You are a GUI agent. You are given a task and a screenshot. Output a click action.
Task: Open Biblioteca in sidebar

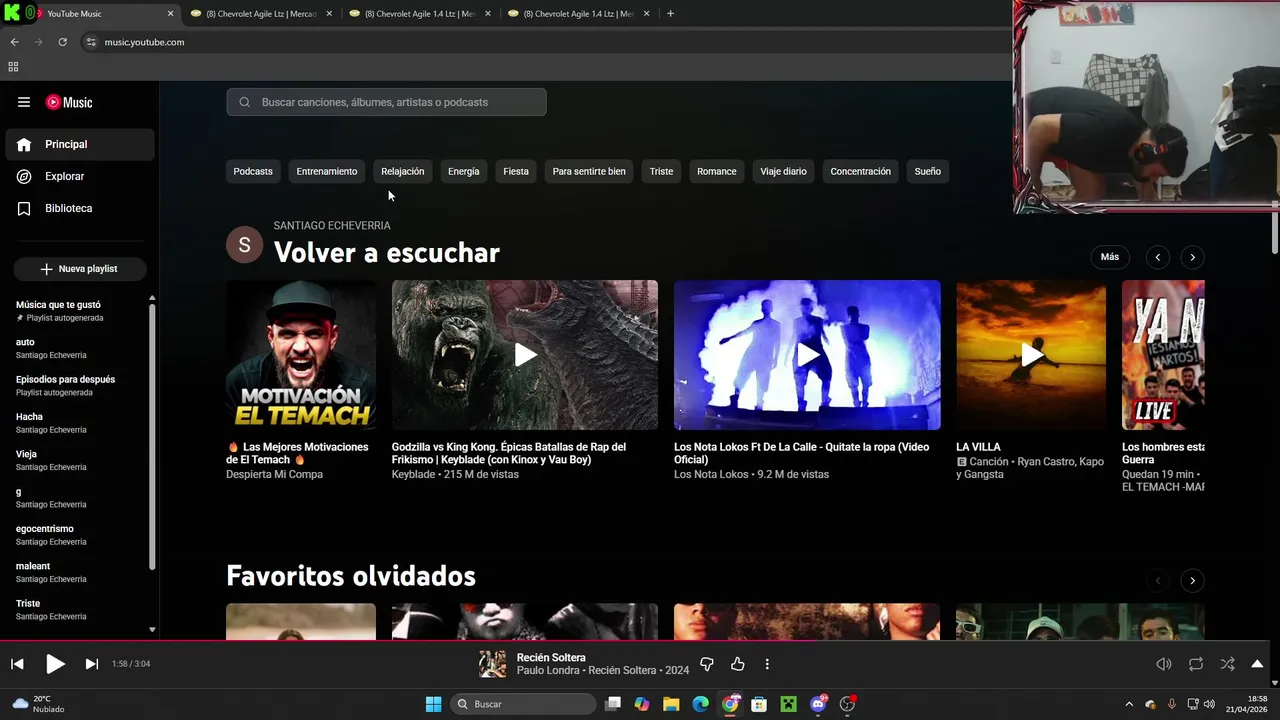coord(80,208)
